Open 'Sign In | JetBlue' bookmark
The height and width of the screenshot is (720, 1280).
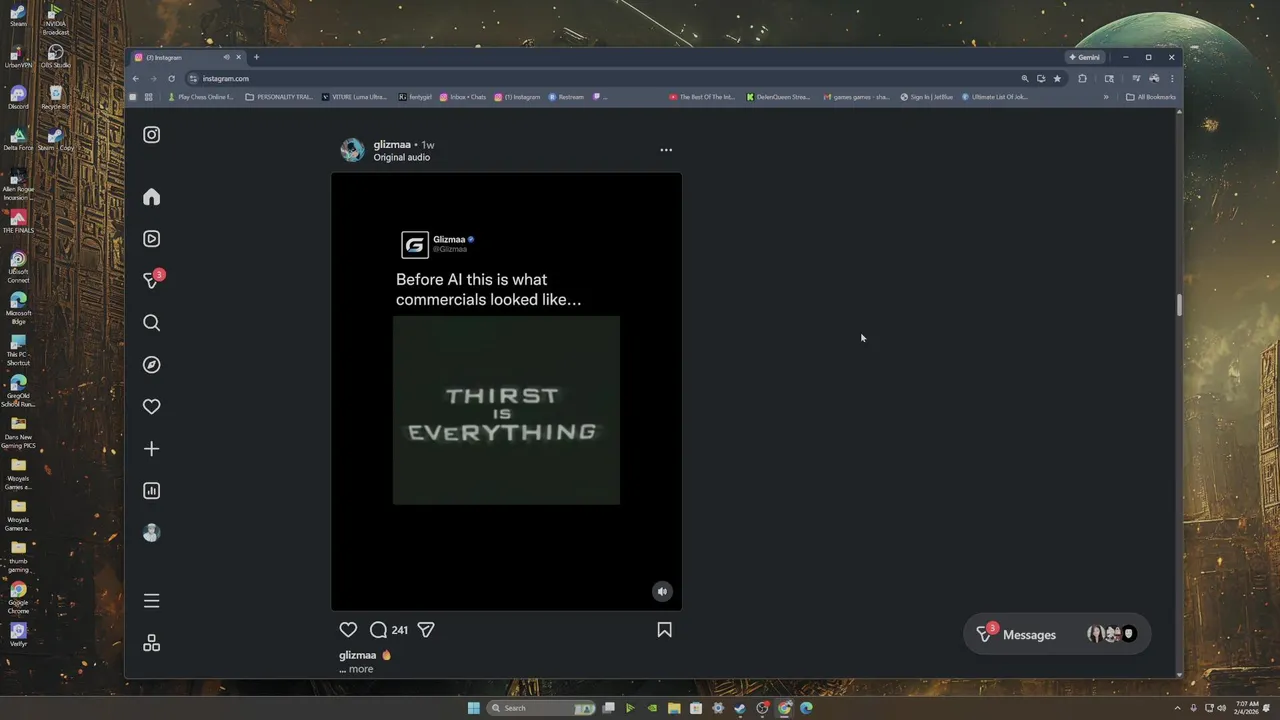pyautogui.click(x=926, y=97)
